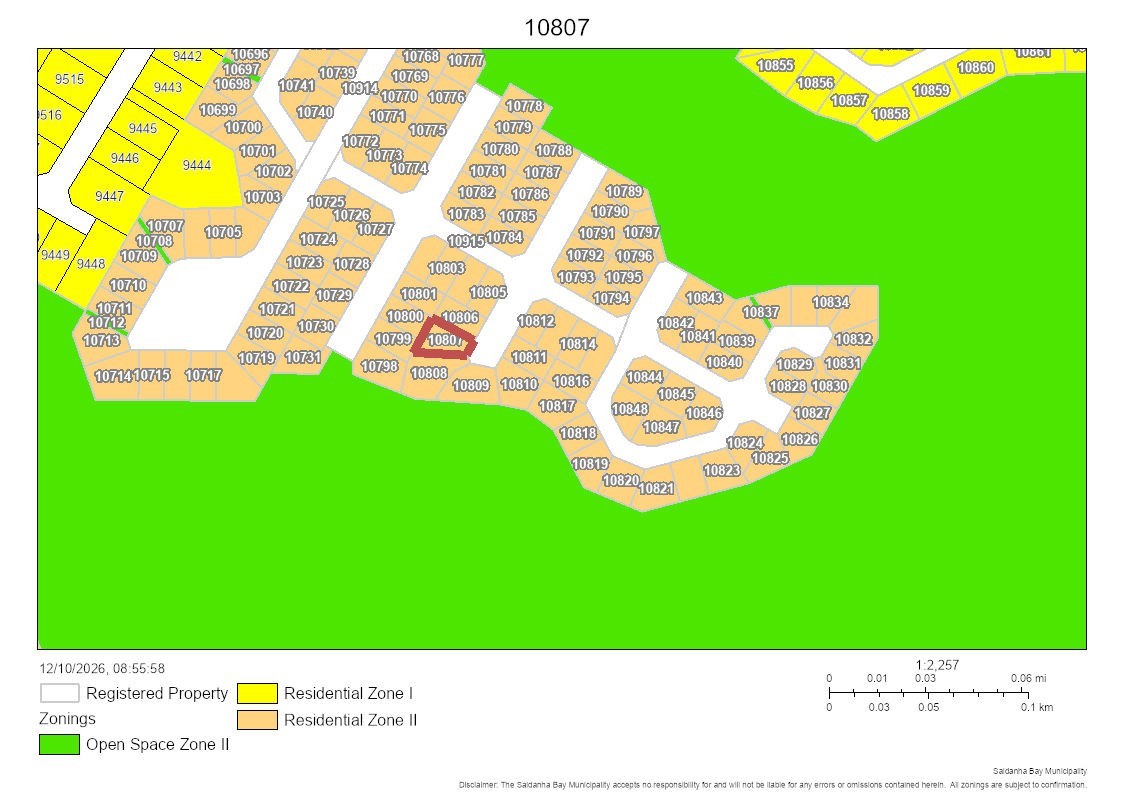Image resolution: width=1123 pixels, height=794 pixels.
Task: Select parcel label 10914
Action: (360, 88)
